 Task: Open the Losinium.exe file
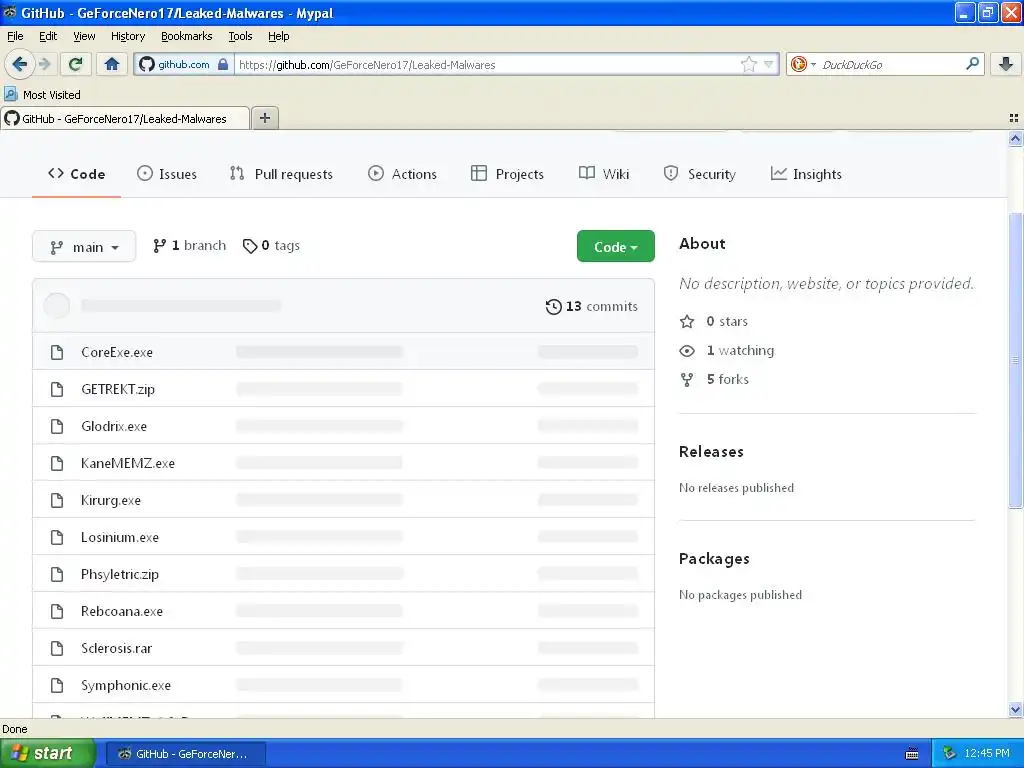pos(120,537)
